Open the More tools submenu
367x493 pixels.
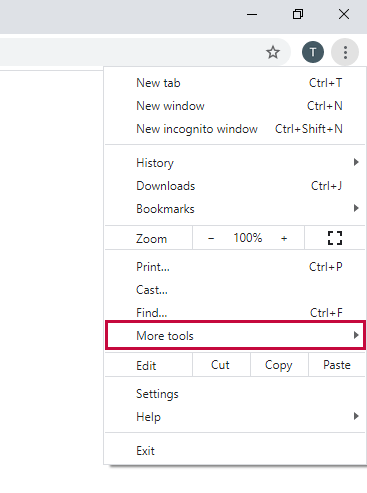[x=235, y=335]
